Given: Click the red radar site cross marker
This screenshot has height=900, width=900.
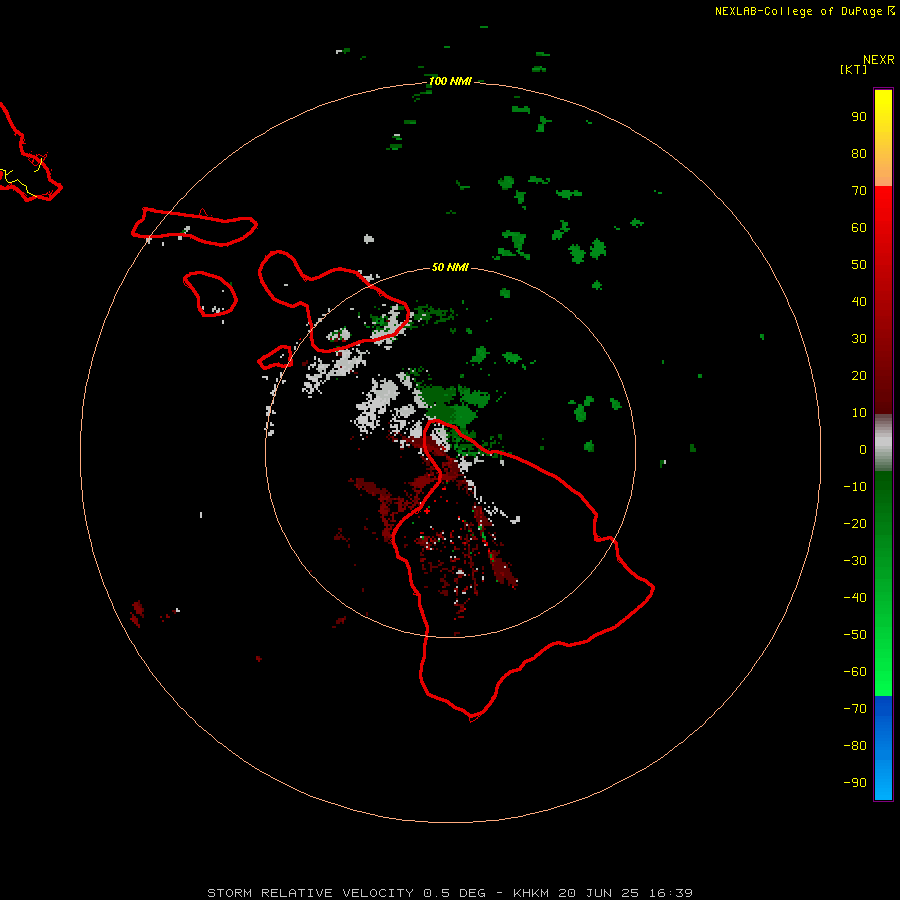Looking at the screenshot, I should (x=426, y=511).
